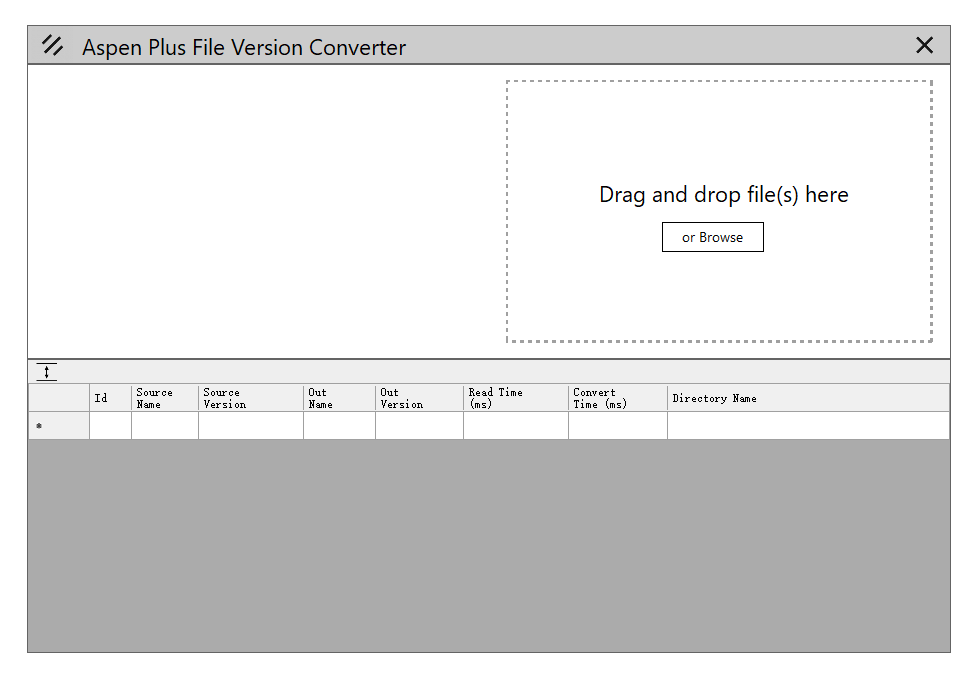This screenshot has width=980, height=684.
Task: Click the Directory Name column header
Action: coord(808,398)
